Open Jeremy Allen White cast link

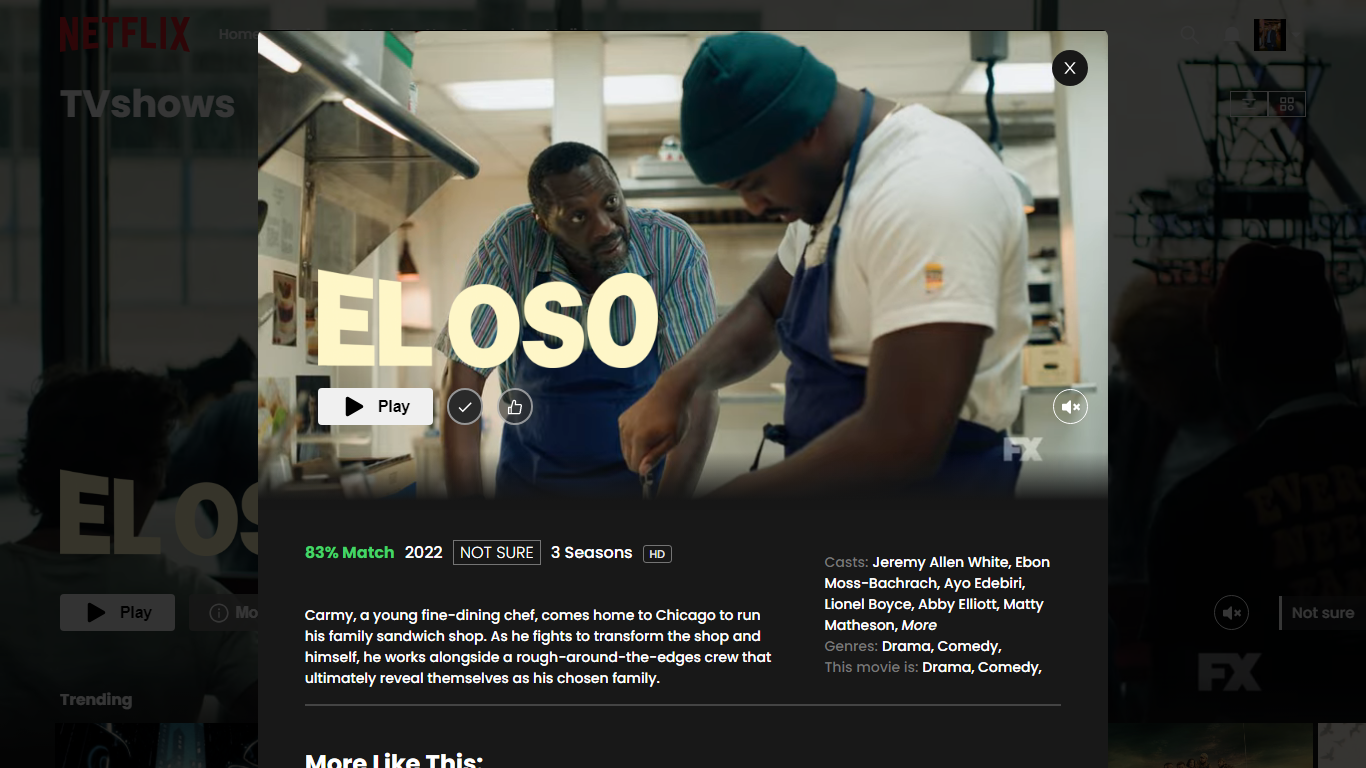(941, 562)
